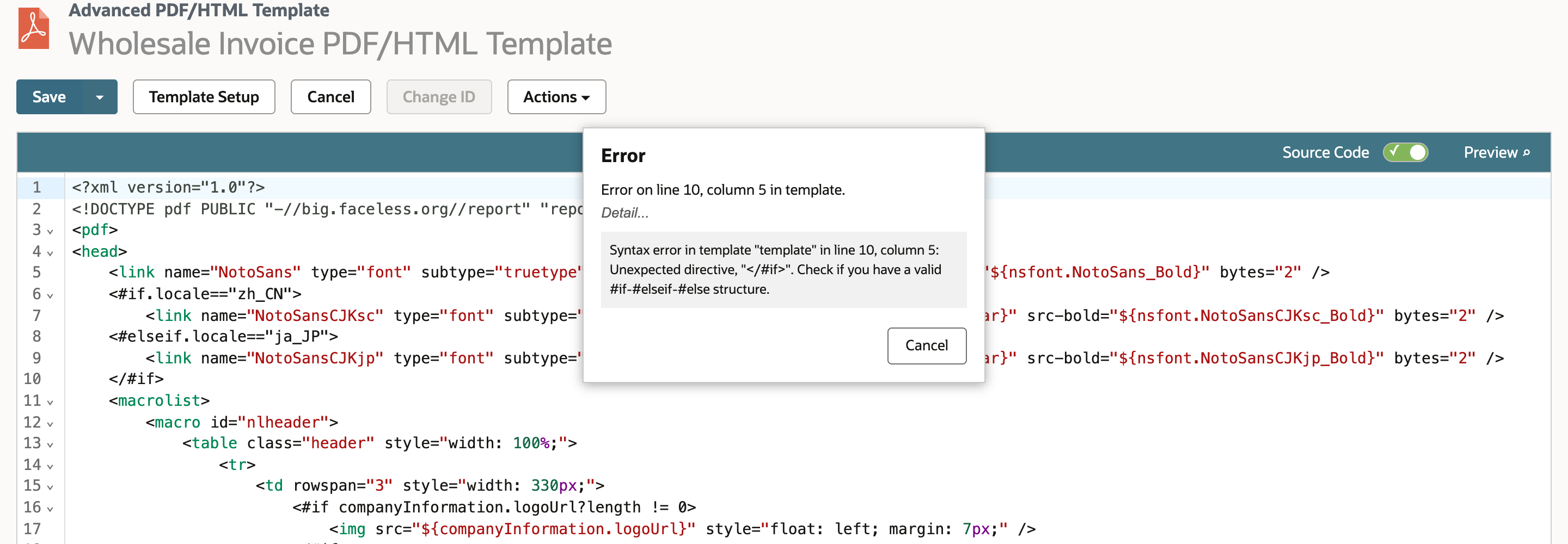Collapse the head tag fold on line 4
Screen dimensions: 1568x544
pos(50,252)
